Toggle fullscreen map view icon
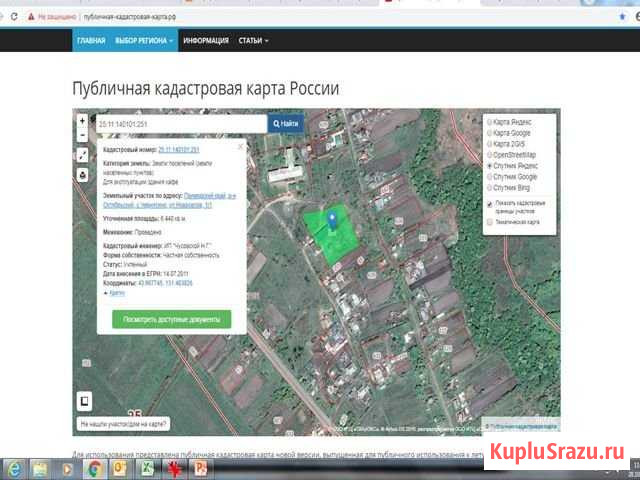 point(82,155)
